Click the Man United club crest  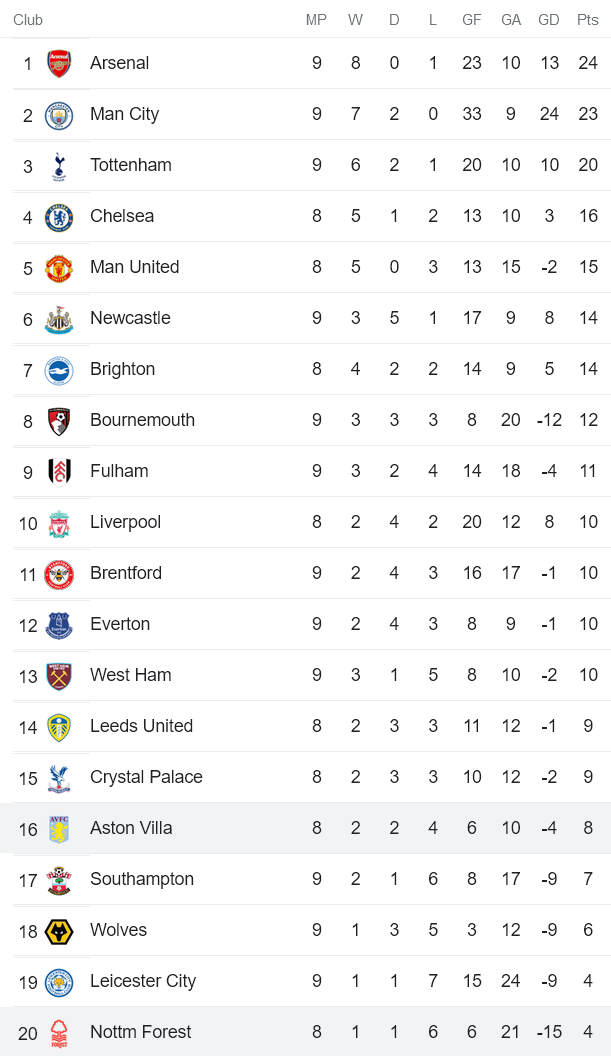pyautogui.click(x=59, y=268)
